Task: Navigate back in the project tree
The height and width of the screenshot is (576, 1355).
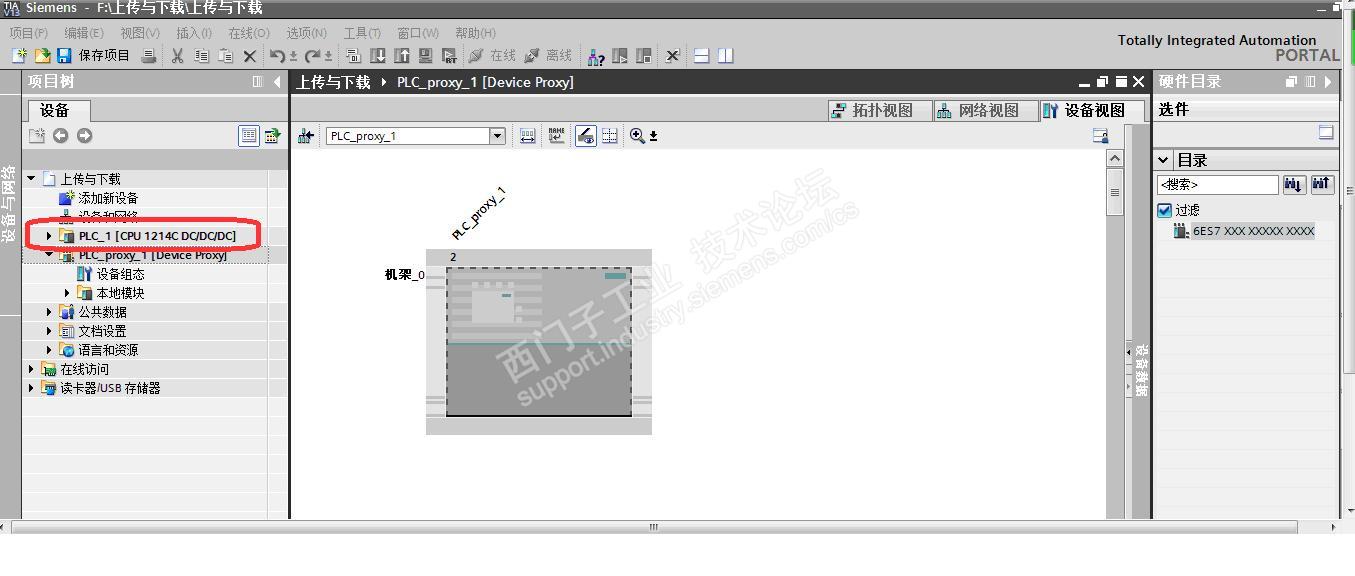Action: pos(61,136)
